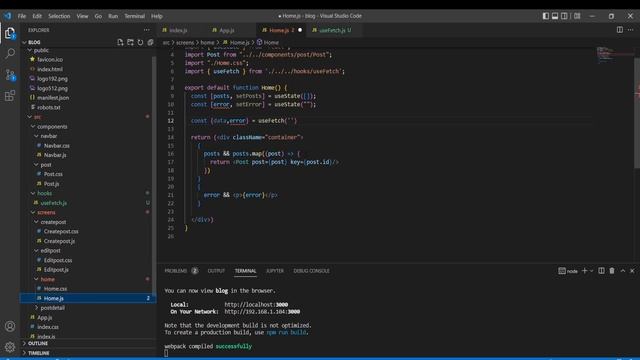Toggle panel layout icon in title bar

coord(555,16)
